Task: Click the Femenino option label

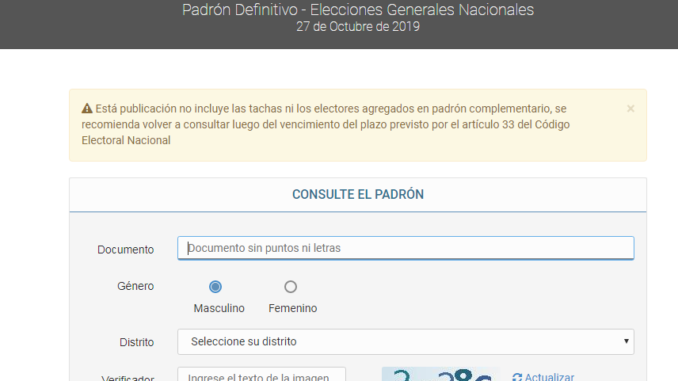Action: coord(293,308)
